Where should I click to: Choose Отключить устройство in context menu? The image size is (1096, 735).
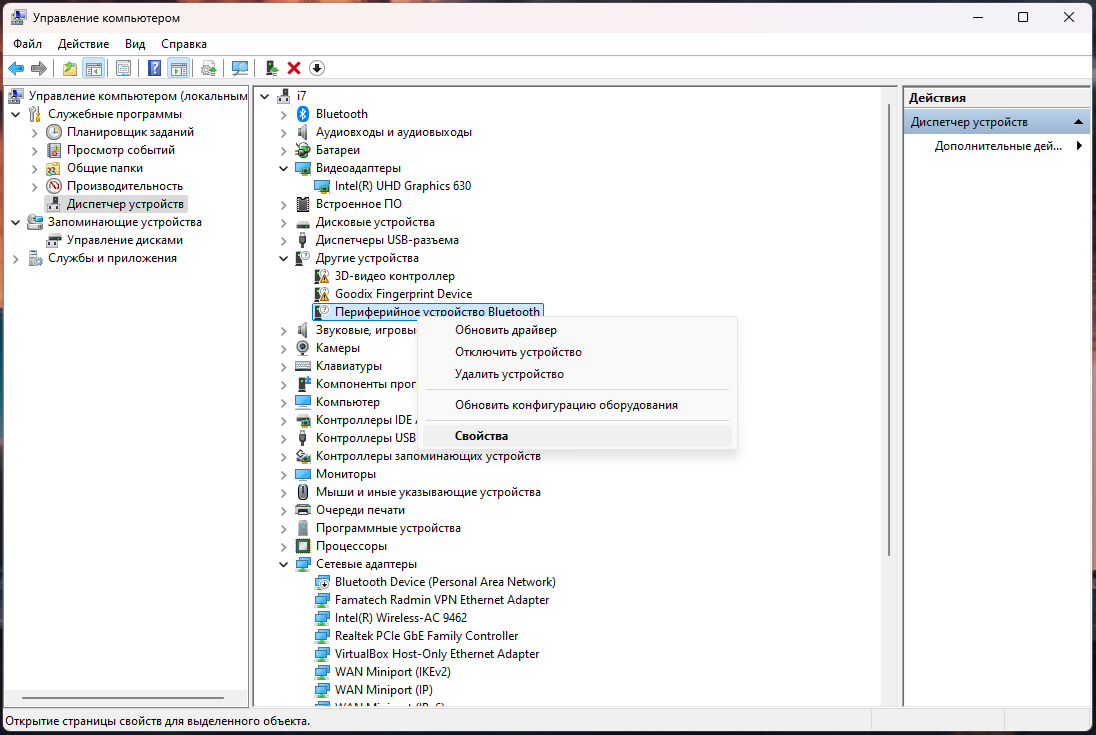577,352
